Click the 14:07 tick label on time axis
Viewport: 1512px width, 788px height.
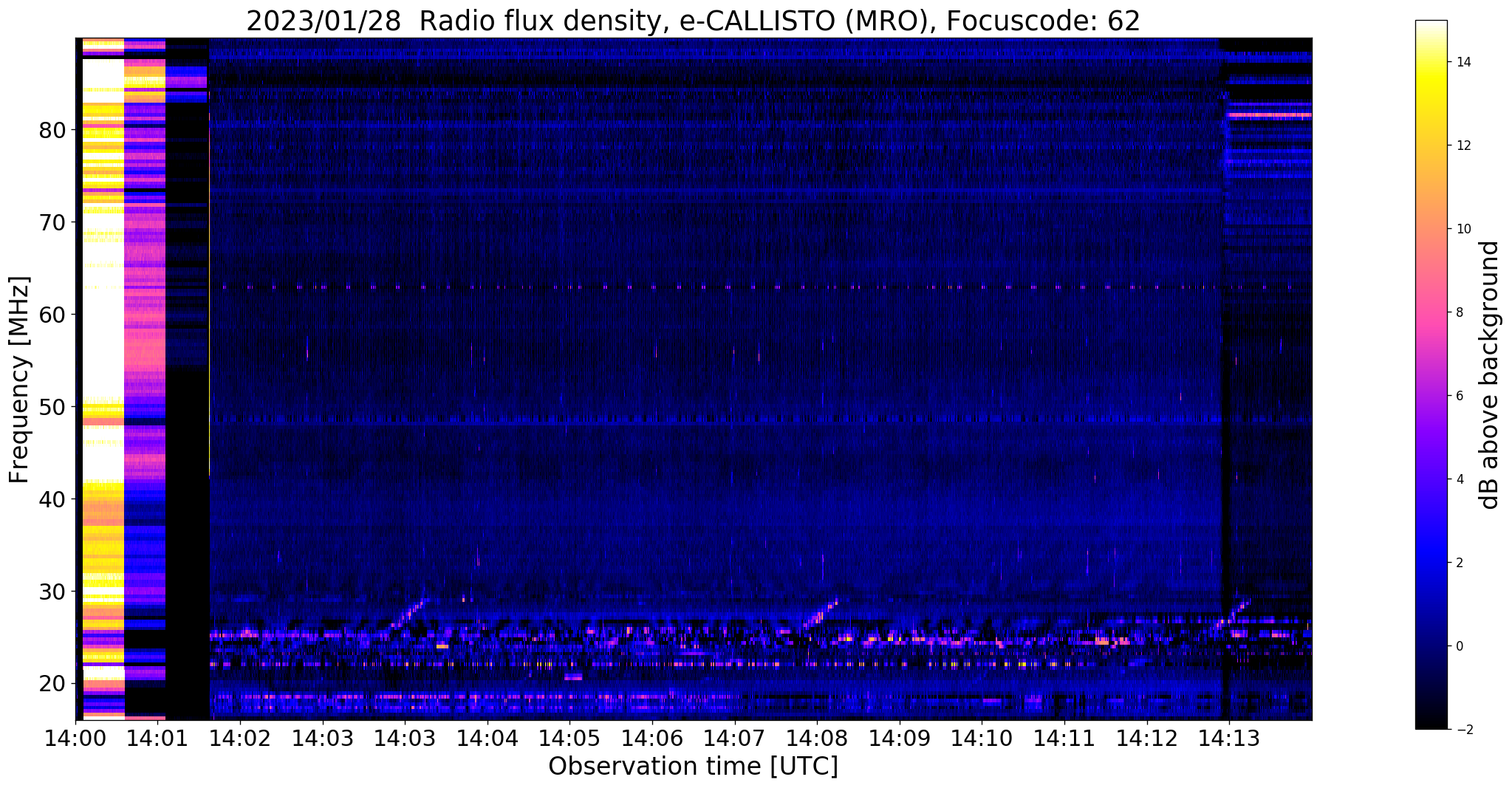tap(734, 738)
